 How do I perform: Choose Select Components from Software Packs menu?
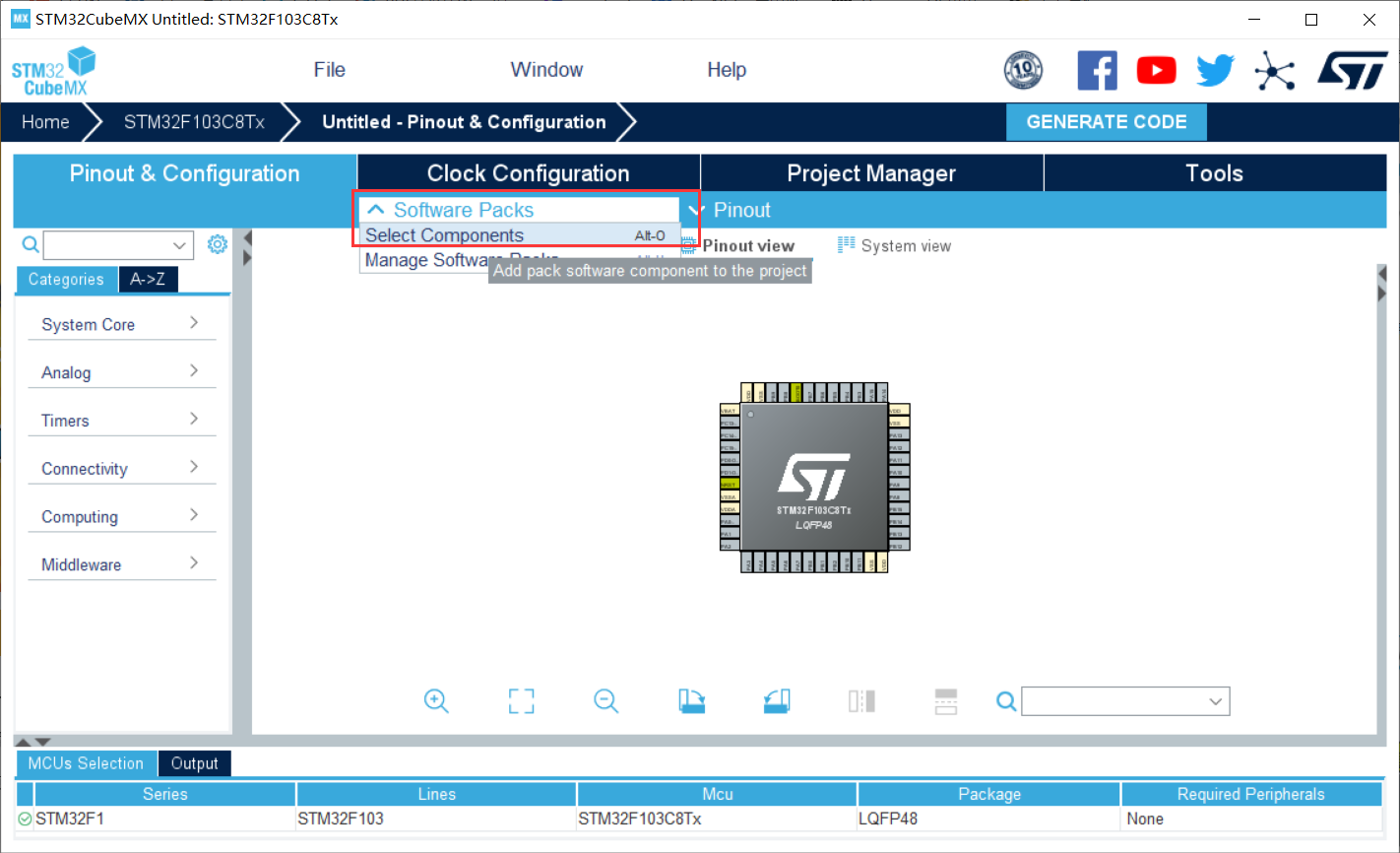click(443, 234)
